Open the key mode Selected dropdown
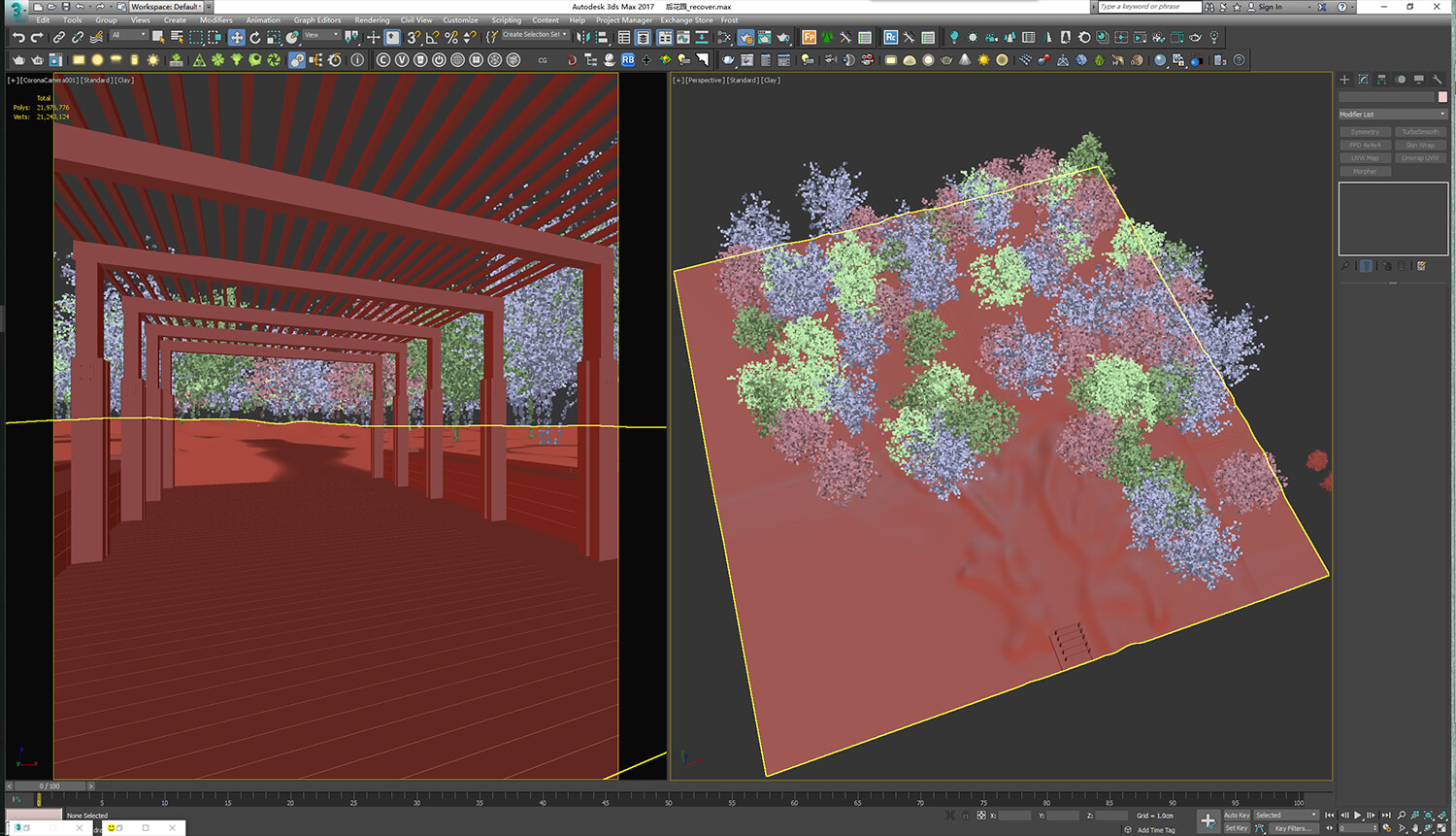 click(x=1285, y=816)
